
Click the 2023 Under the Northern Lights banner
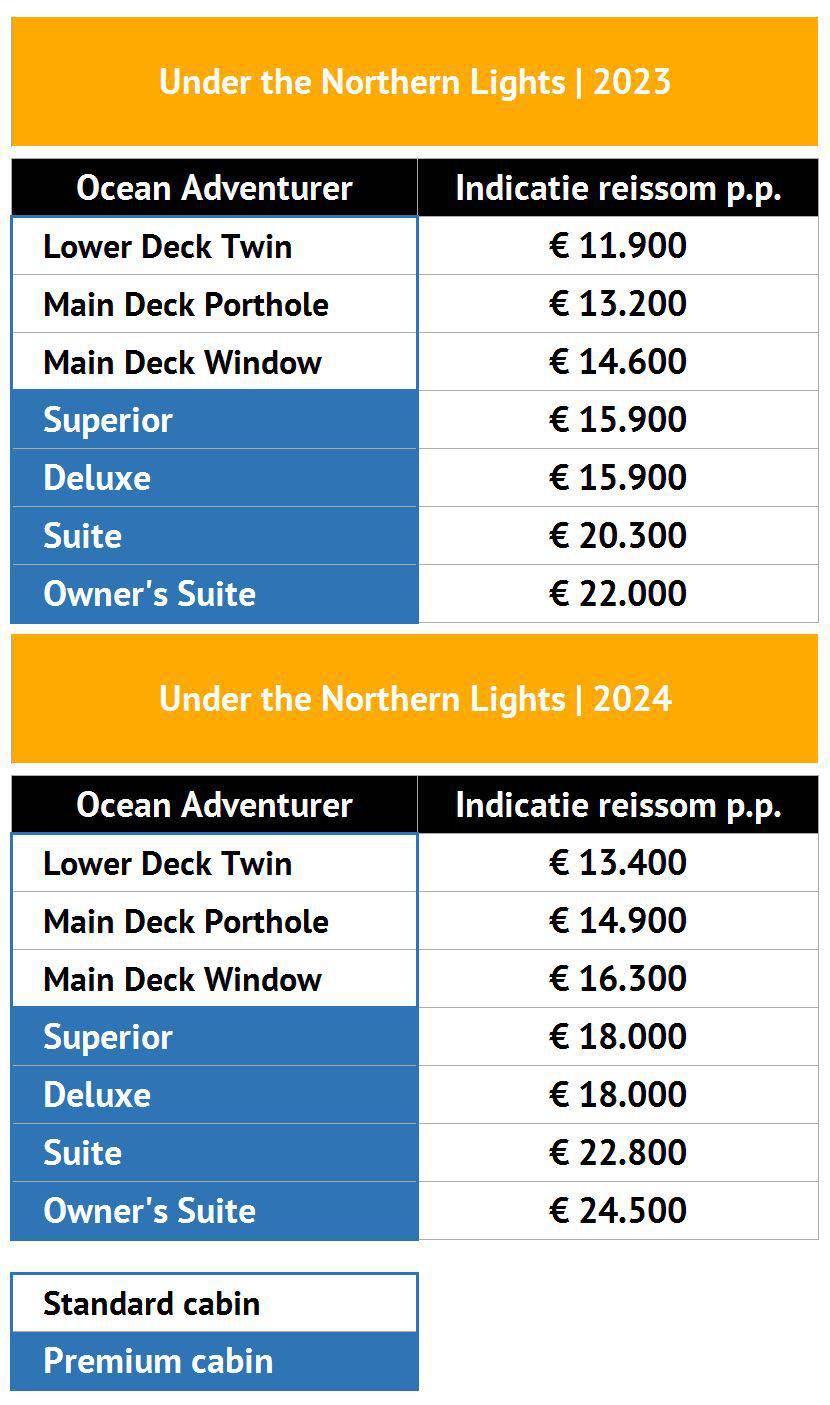click(x=414, y=81)
